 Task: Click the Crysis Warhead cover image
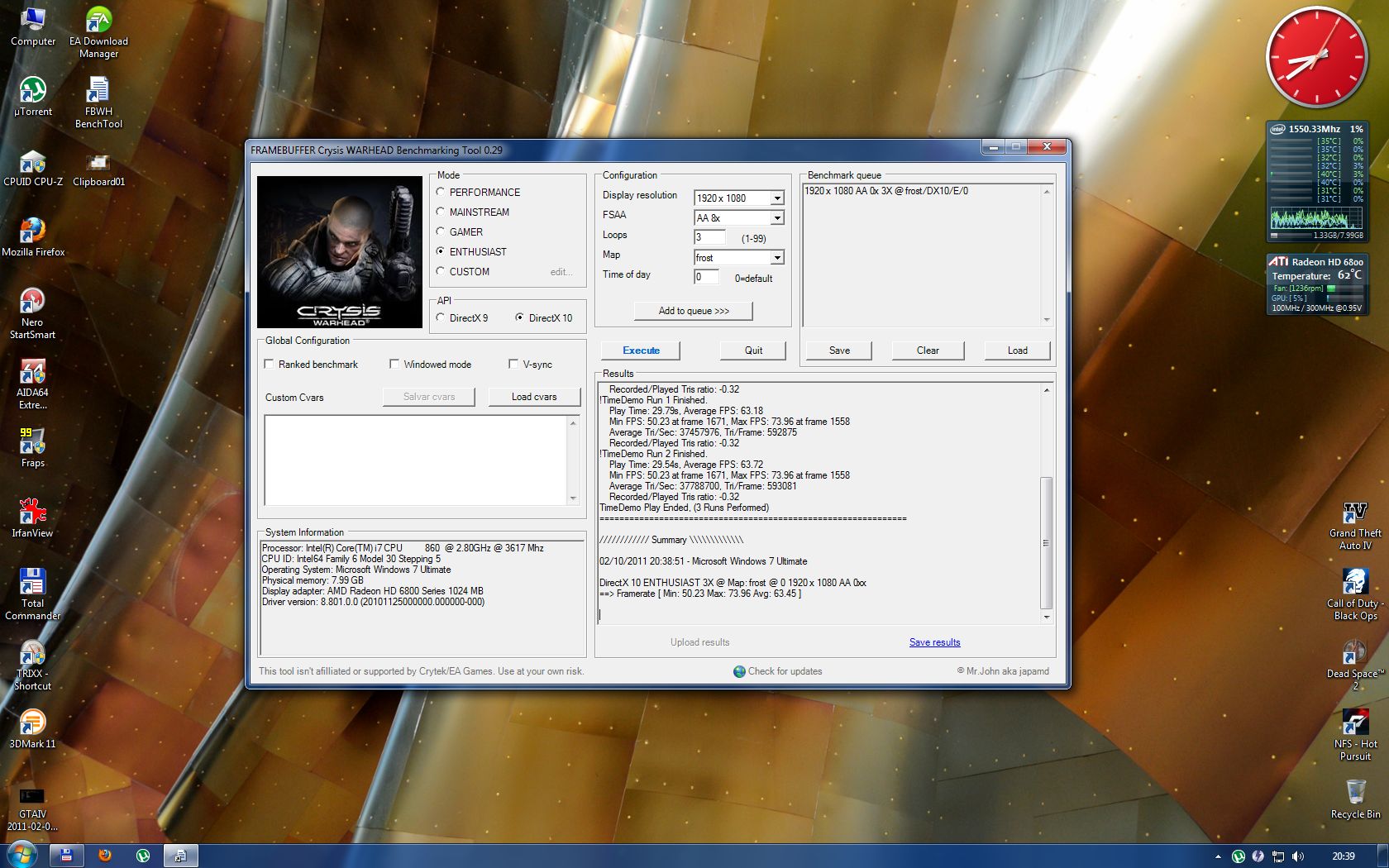click(340, 252)
